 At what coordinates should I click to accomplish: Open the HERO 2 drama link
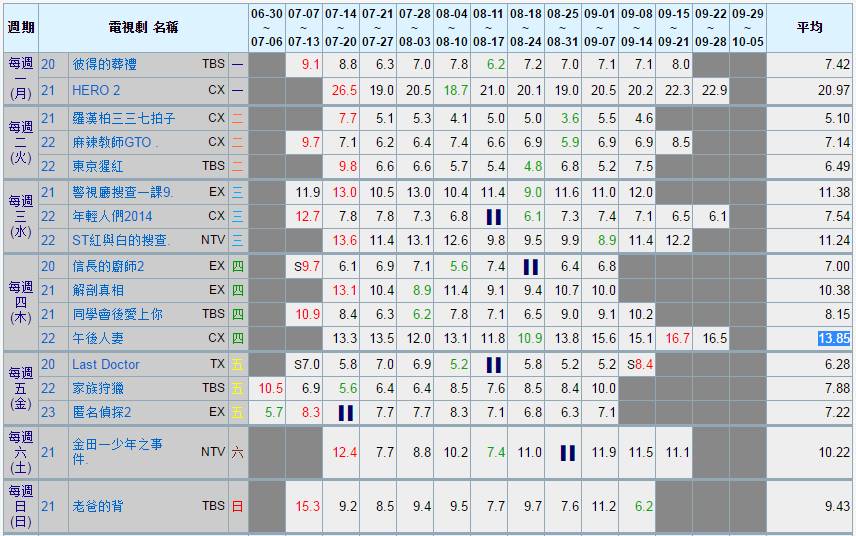(x=96, y=90)
